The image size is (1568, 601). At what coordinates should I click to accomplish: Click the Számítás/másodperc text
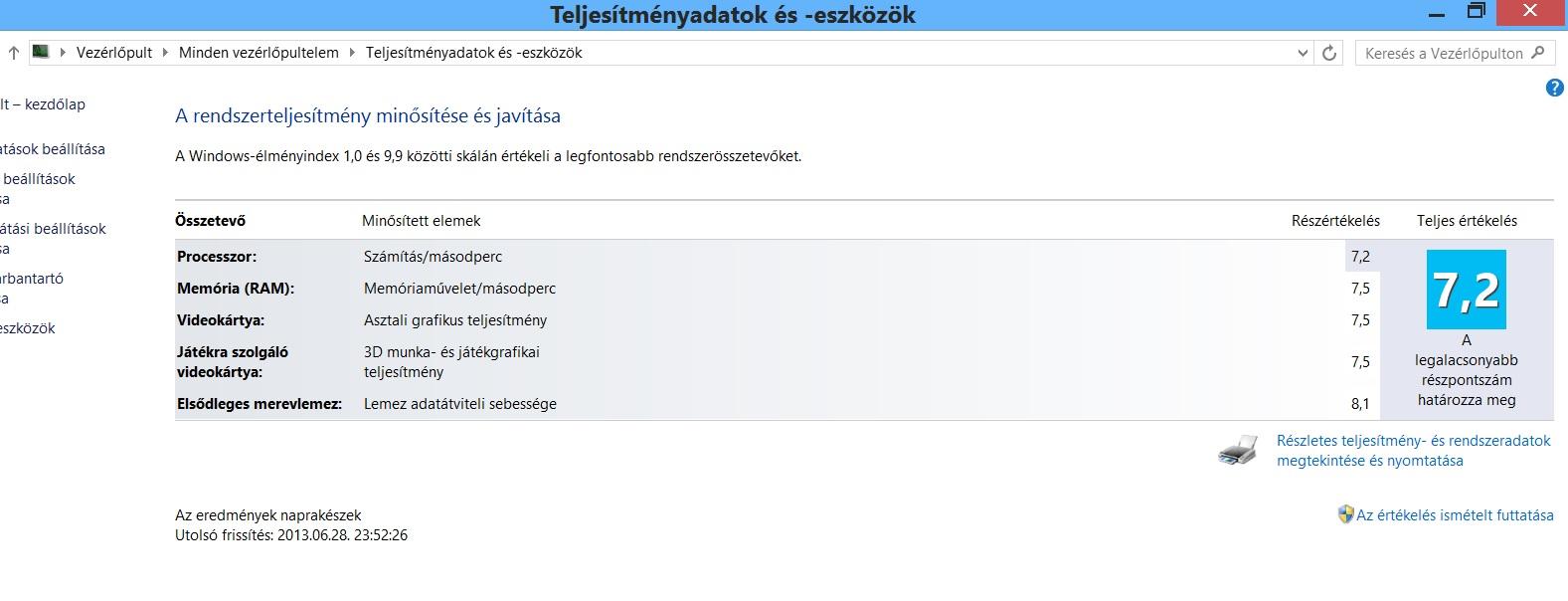(434, 257)
